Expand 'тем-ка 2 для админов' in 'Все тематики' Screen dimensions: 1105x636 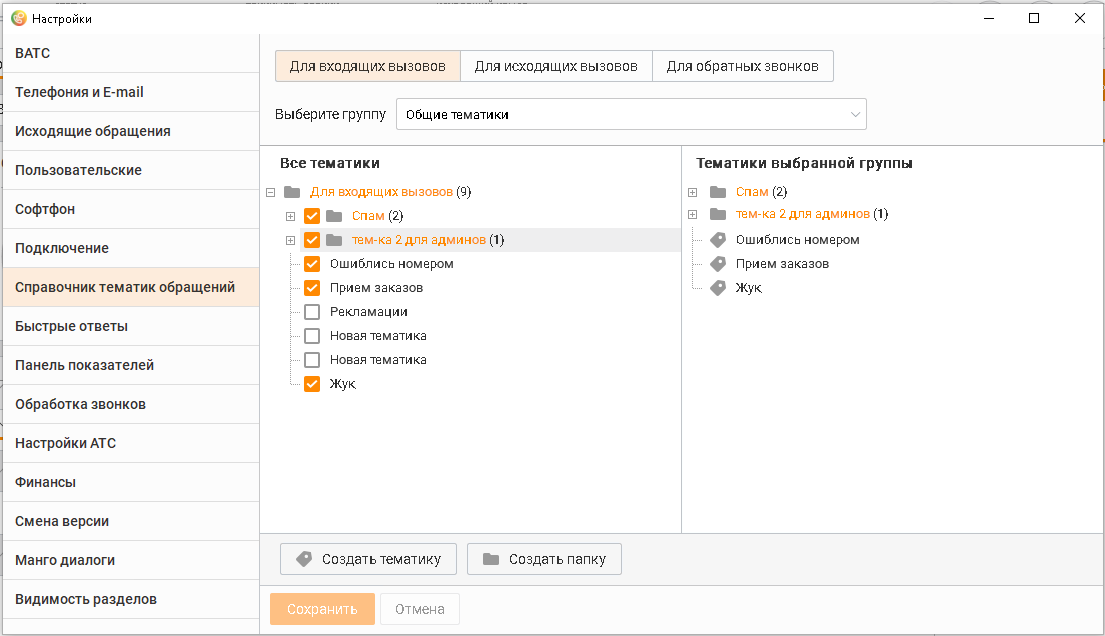click(x=290, y=240)
